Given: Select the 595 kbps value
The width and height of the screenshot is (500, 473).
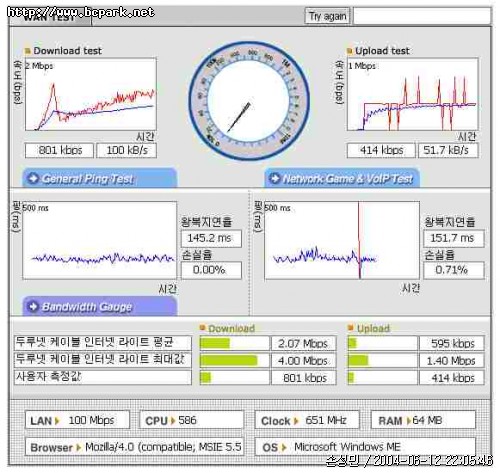Looking at the screenshot, I should click(x=452, y=343).
